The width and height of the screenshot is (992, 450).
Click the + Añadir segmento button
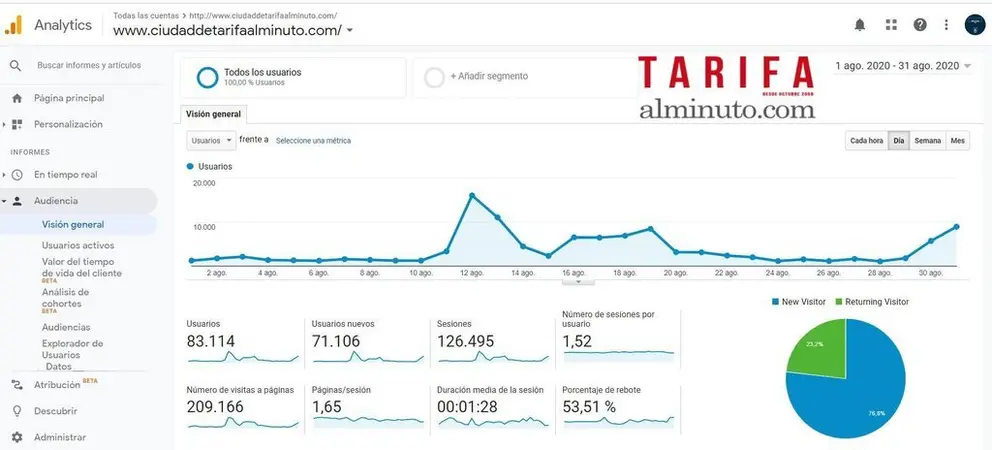pos(526,77)
